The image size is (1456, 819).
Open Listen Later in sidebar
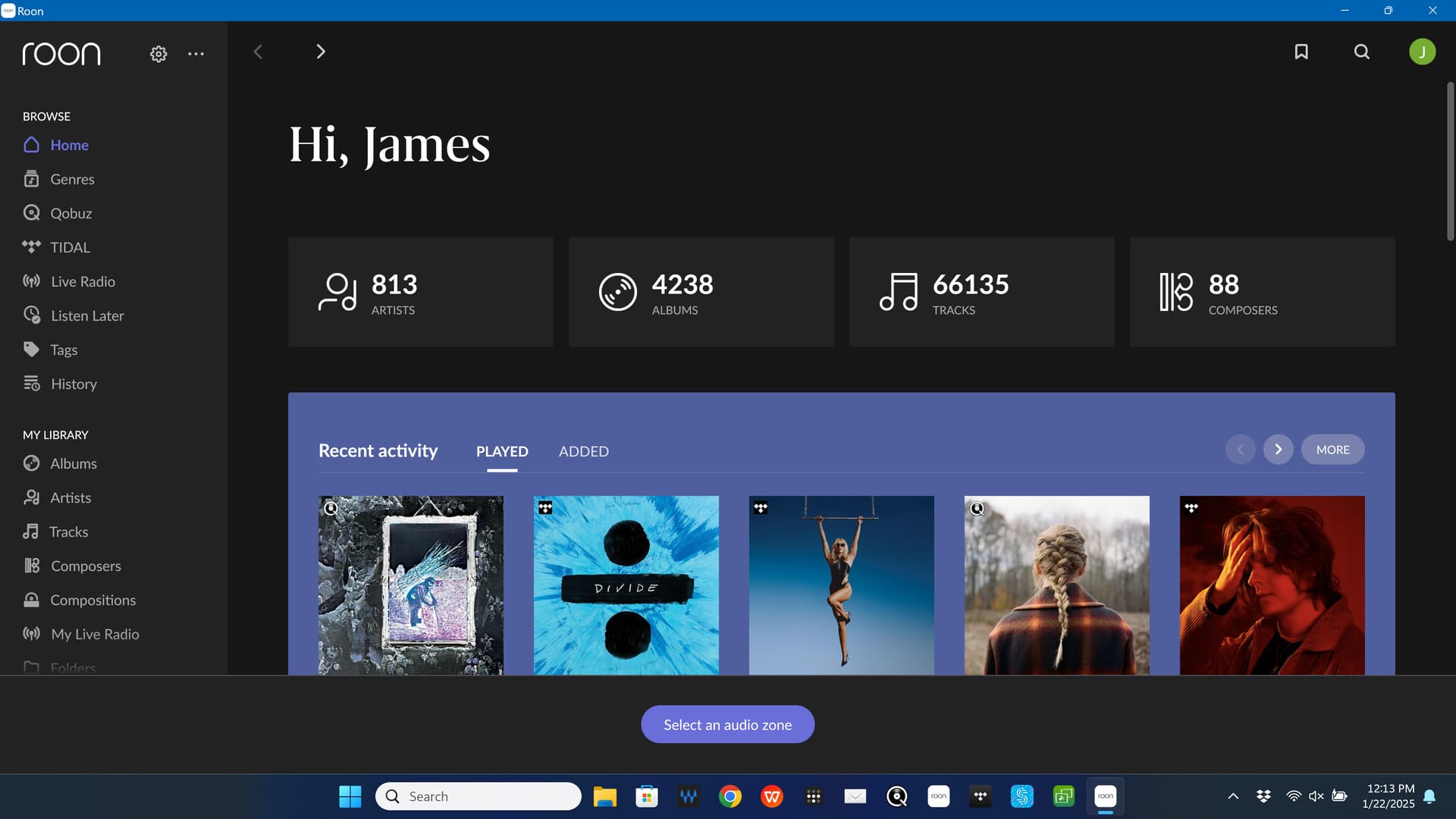tap(86, 315)
